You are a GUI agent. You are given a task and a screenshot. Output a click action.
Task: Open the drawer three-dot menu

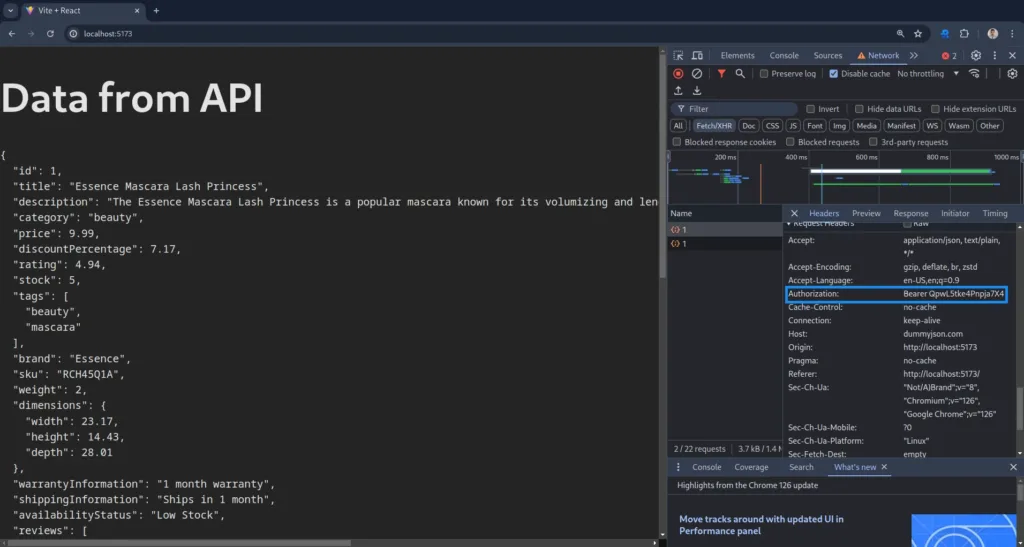pos(678,467)
